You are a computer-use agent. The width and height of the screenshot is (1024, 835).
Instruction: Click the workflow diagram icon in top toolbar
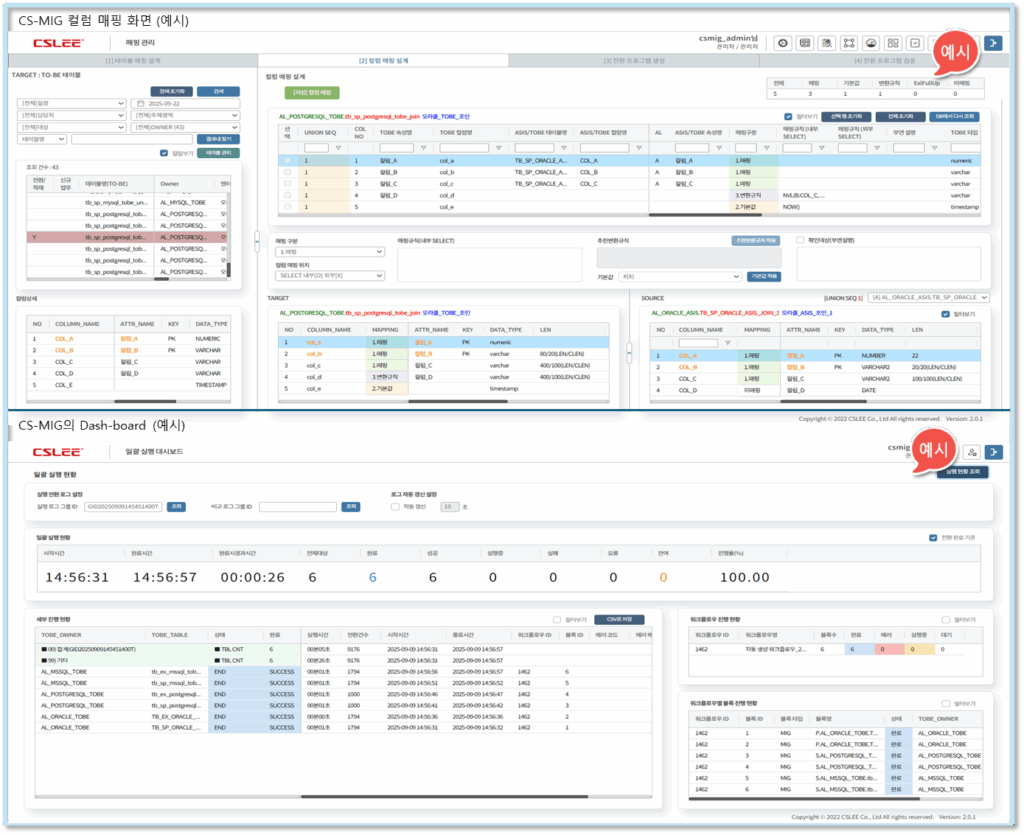coord(849,43)
